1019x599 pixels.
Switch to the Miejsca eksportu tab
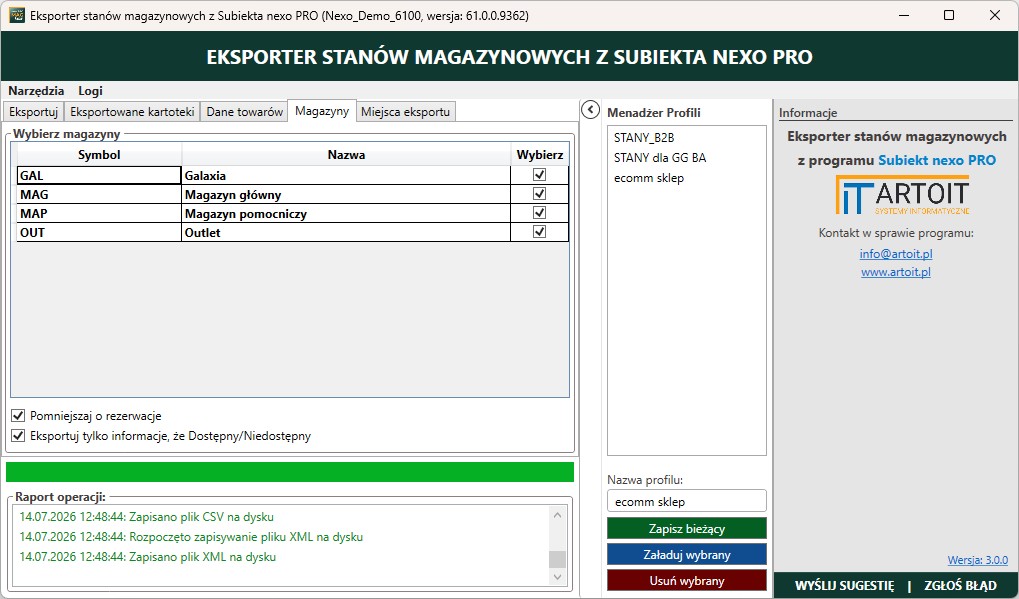coord(406,112)
